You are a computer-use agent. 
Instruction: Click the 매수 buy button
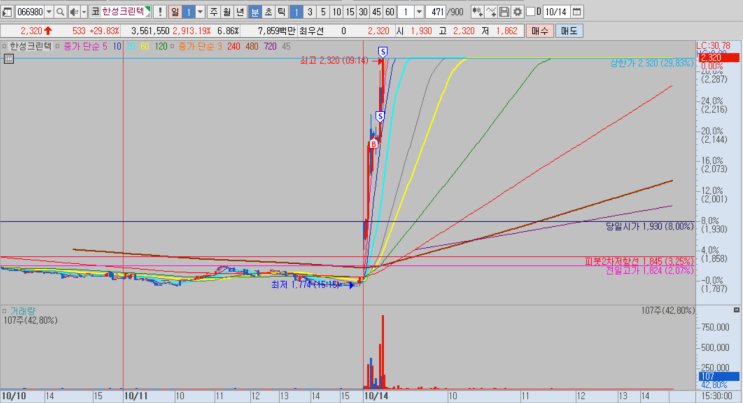point(540,31)
